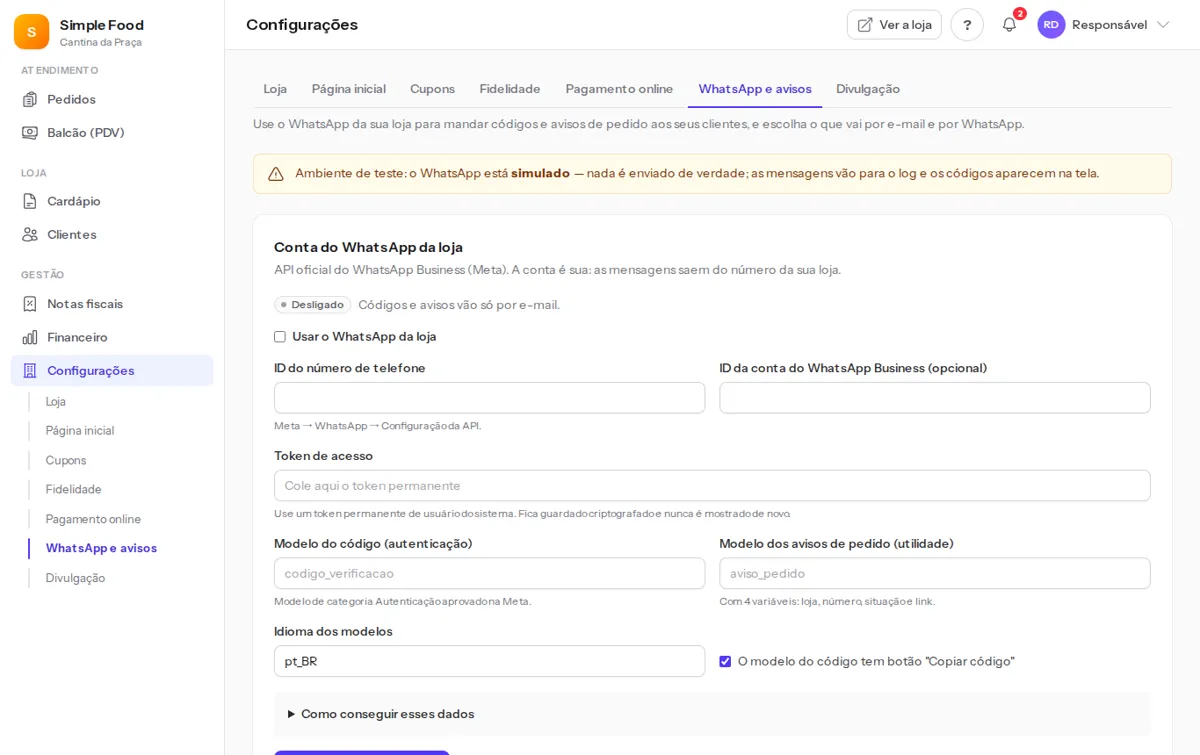Open Página inicial in sidebar submenu
This screenshot has width=1200, height=755.
click(80, 431)
